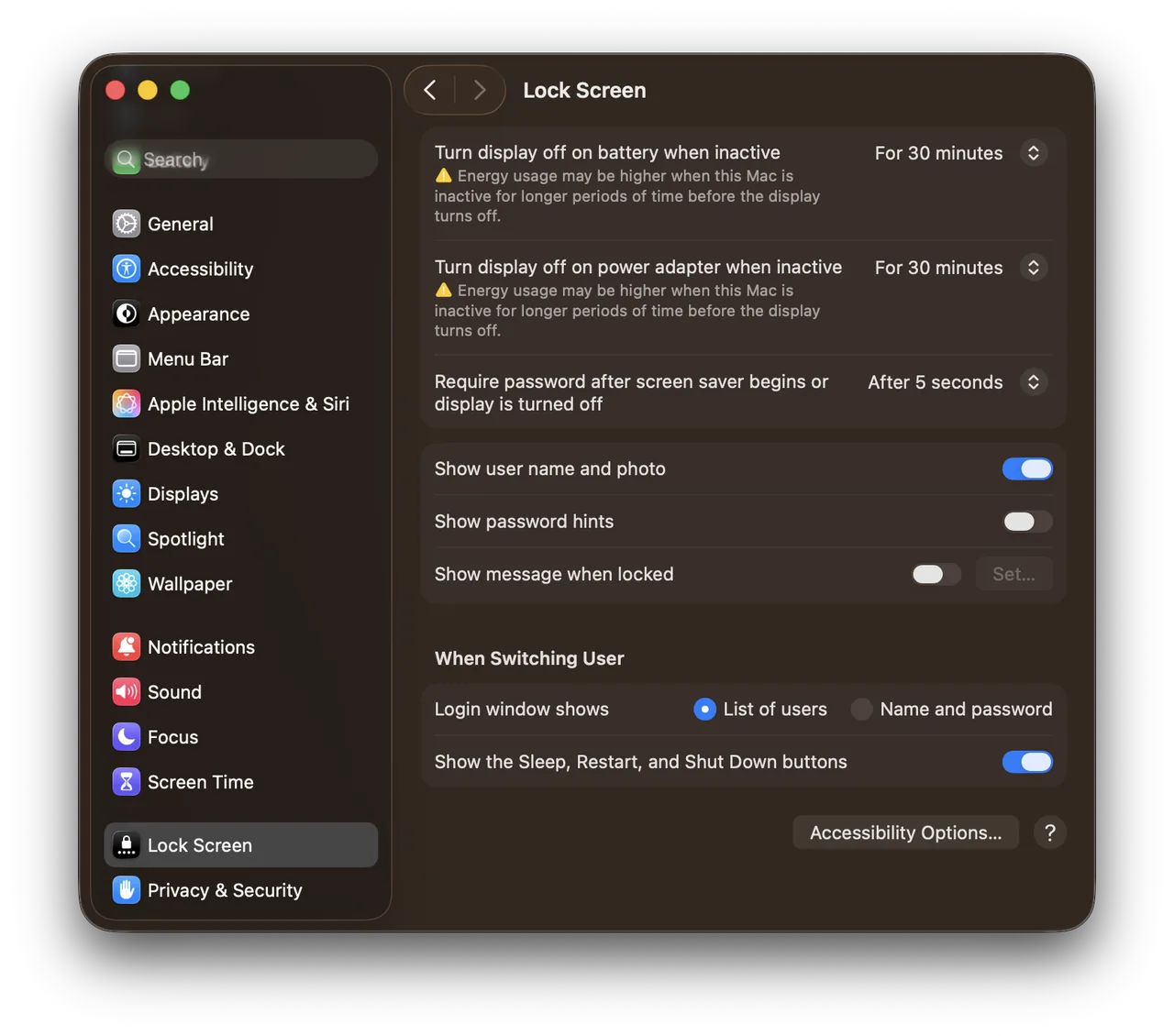The width and height of the screenshot is (1174, 1036).
Task: Click the Menu Bar sidebar icon
Action: tap(127, 358)
